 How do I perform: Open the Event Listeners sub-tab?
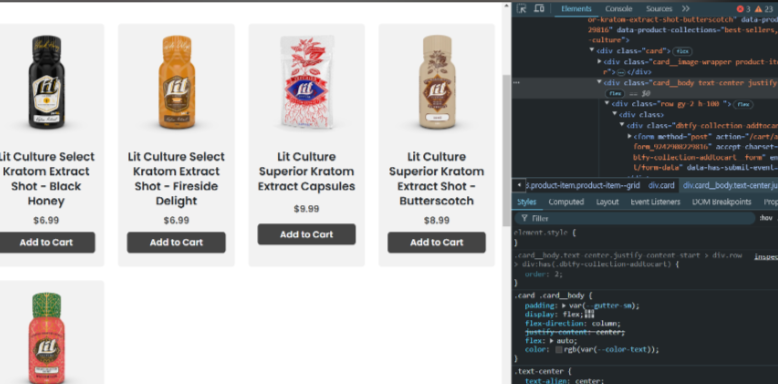[x=655, y=202]
